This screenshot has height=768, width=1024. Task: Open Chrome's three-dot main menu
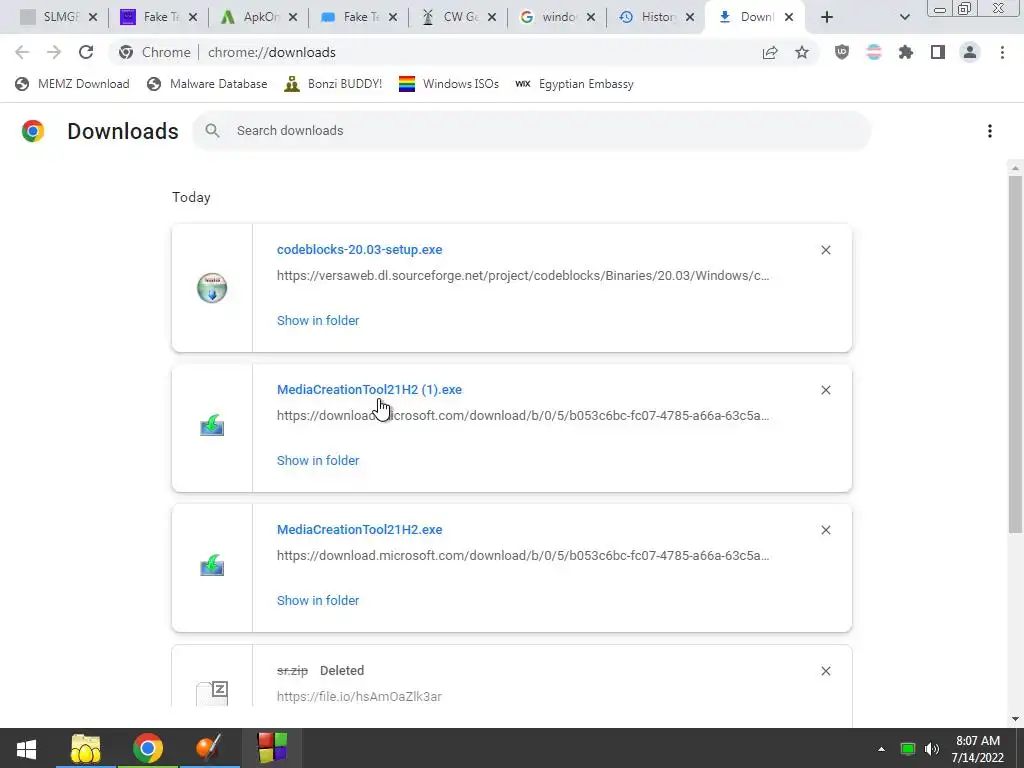click(1002, 52)
